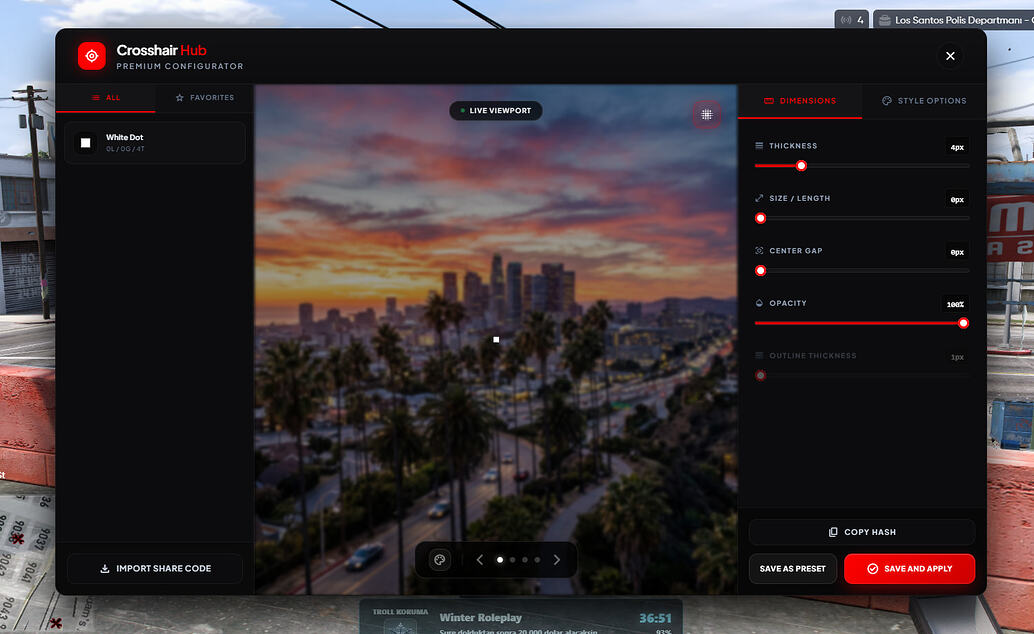Open the background palette icon below viewport

pyautogui.click(x=439, y=560)
